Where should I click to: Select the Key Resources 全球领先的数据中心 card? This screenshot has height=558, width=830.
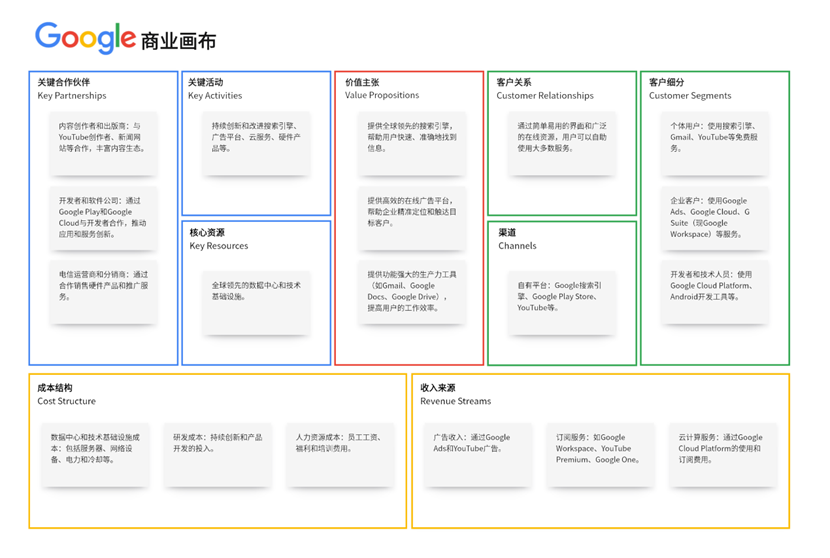[x=256, y=294]
